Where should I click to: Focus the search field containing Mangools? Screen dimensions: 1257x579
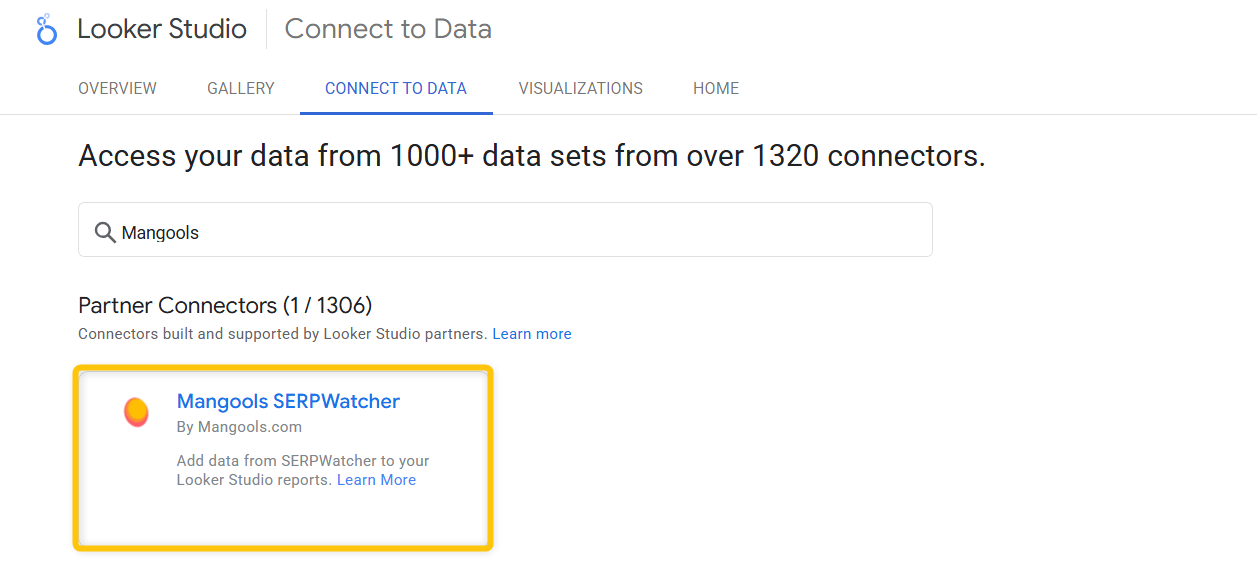pos(520,232)
